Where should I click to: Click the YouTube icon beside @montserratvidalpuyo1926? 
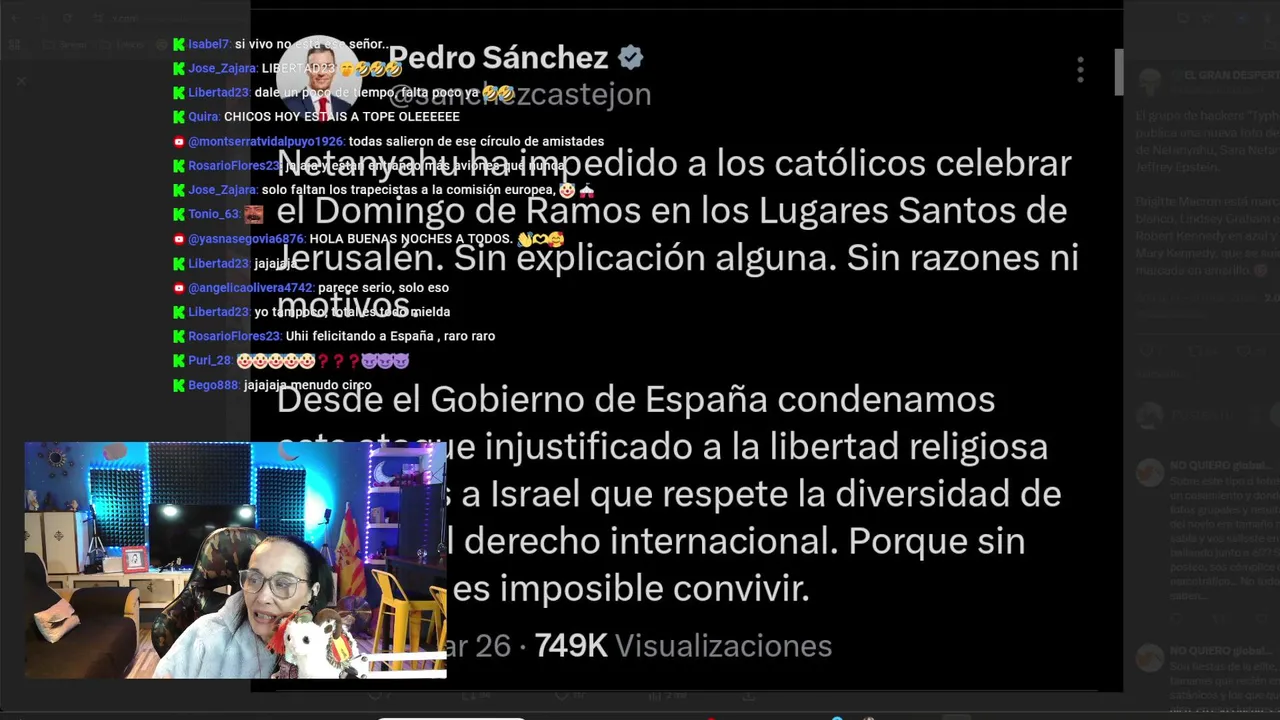click(x=179, y=142)
